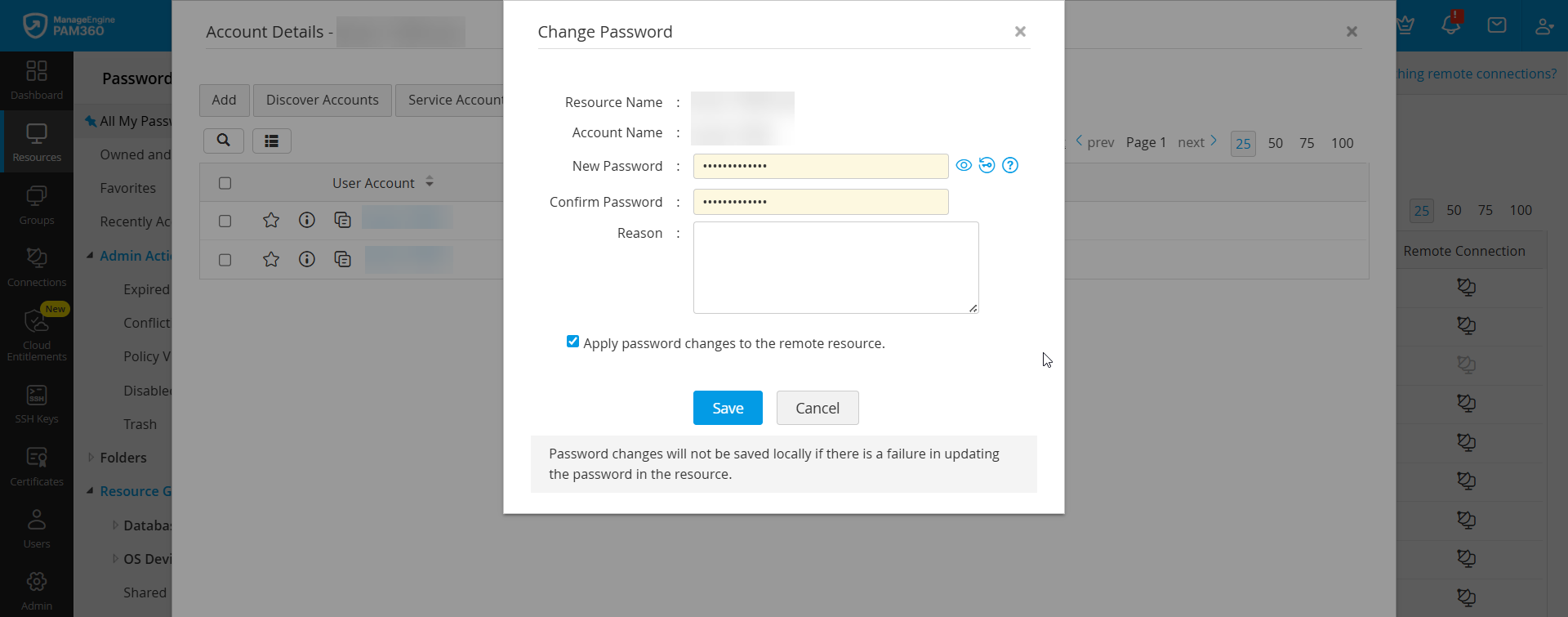Save the password change

pyautogui.click(x=727, y=407)
